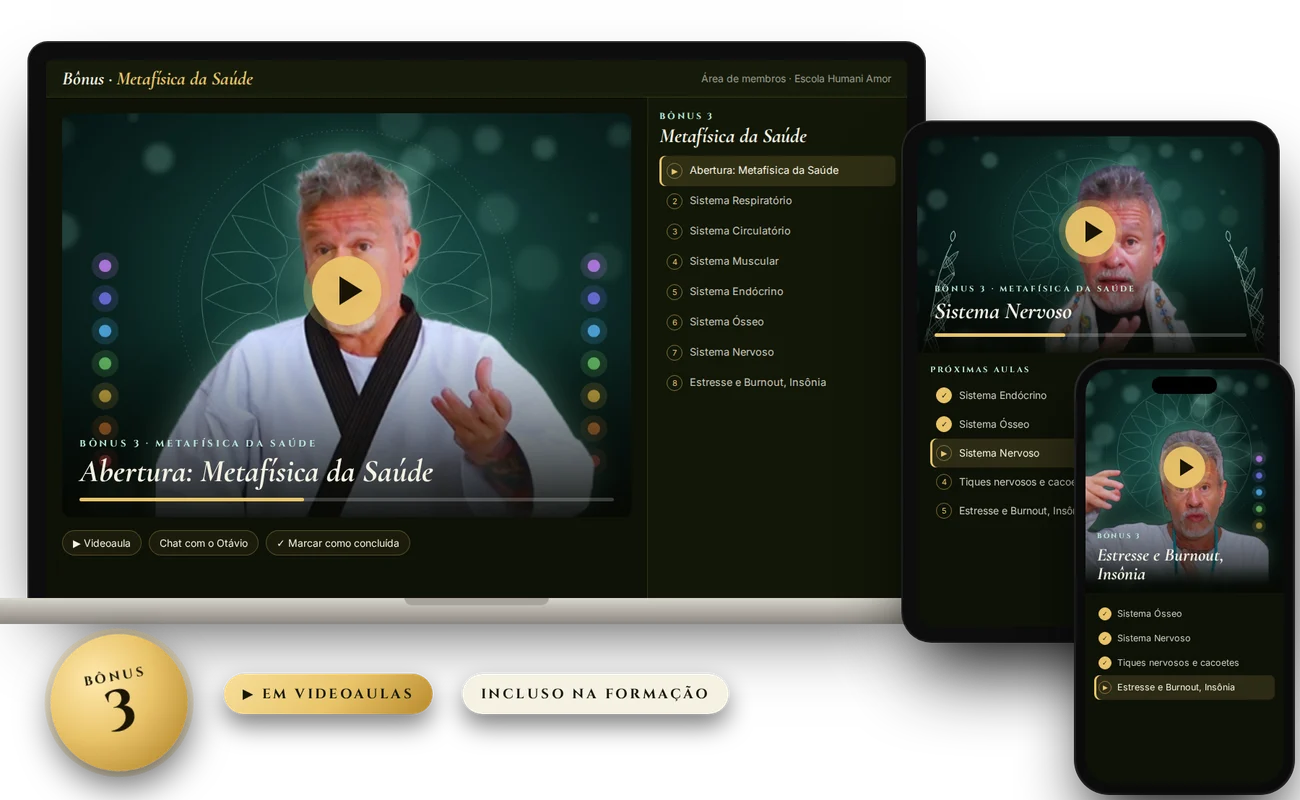Click the laptop video progress bar

(x=347, y=499)
